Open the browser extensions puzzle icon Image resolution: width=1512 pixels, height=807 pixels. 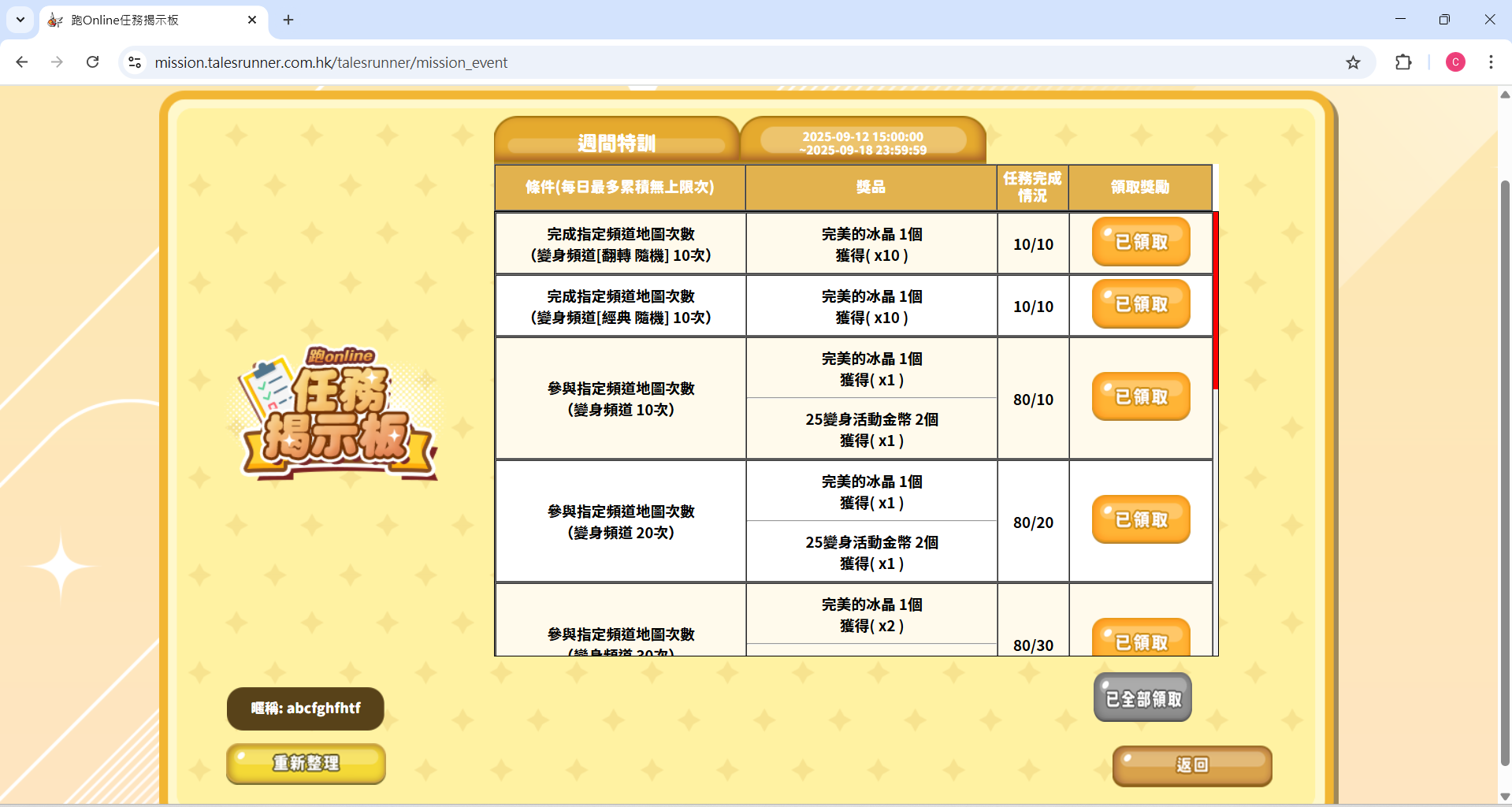1404,62
